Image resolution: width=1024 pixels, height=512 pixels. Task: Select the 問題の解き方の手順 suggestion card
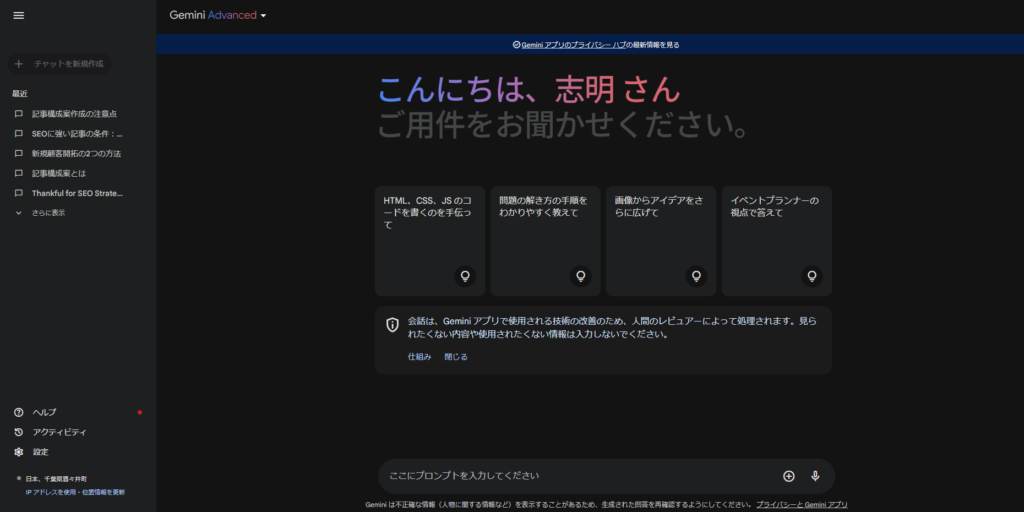click(545, 241)
